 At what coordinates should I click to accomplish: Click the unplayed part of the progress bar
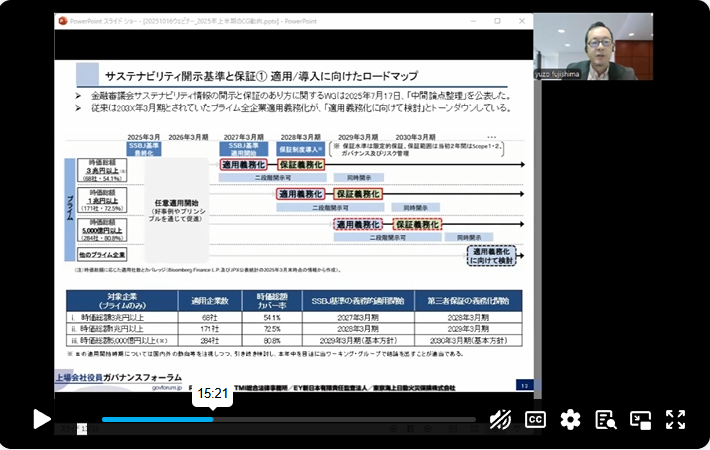[x=350, y=419]
